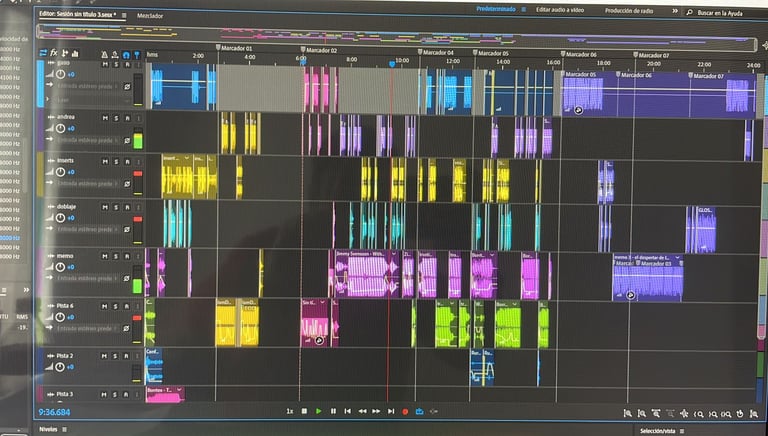Mute the andrea track
Viewport: 768px width, 436px height.
click(x=105, y=118)
